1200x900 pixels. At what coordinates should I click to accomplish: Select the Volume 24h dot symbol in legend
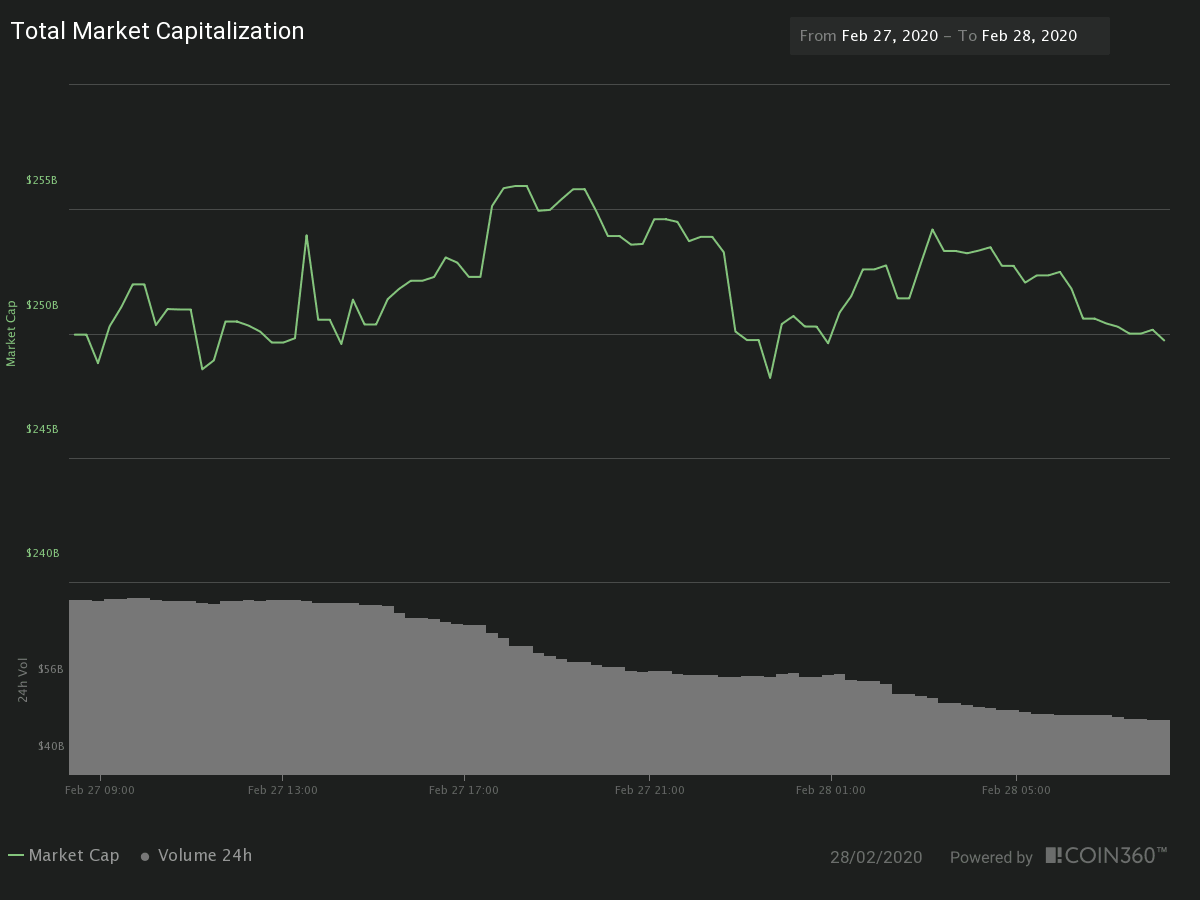143,856
